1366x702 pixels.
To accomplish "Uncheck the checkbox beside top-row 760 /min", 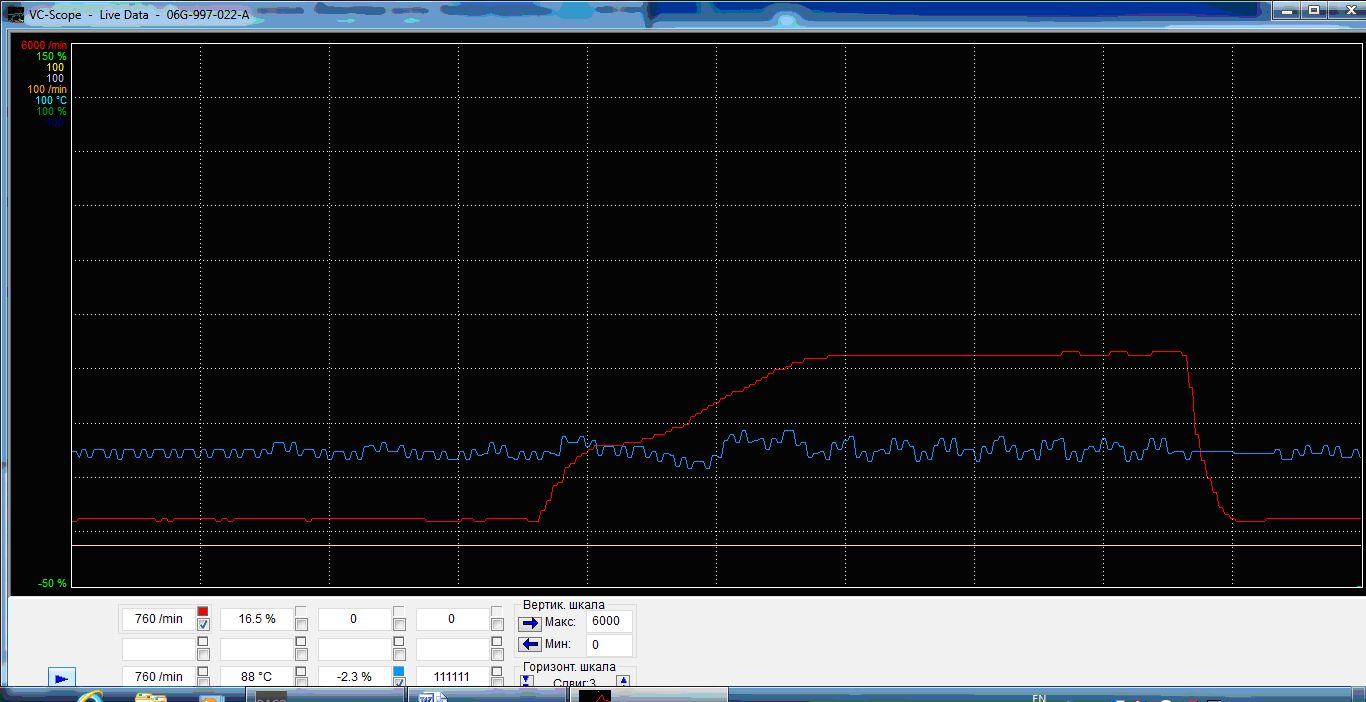I will pos(203,625).
